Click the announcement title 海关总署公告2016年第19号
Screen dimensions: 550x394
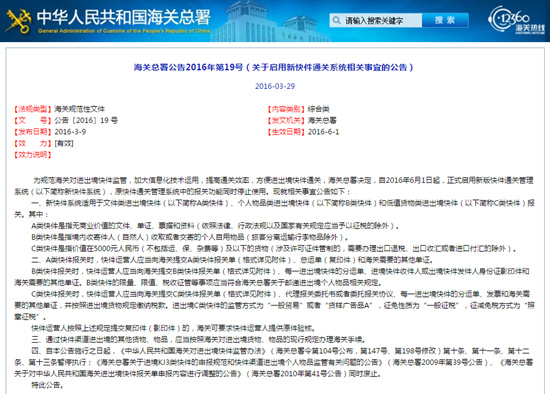[x=274, y=67]
